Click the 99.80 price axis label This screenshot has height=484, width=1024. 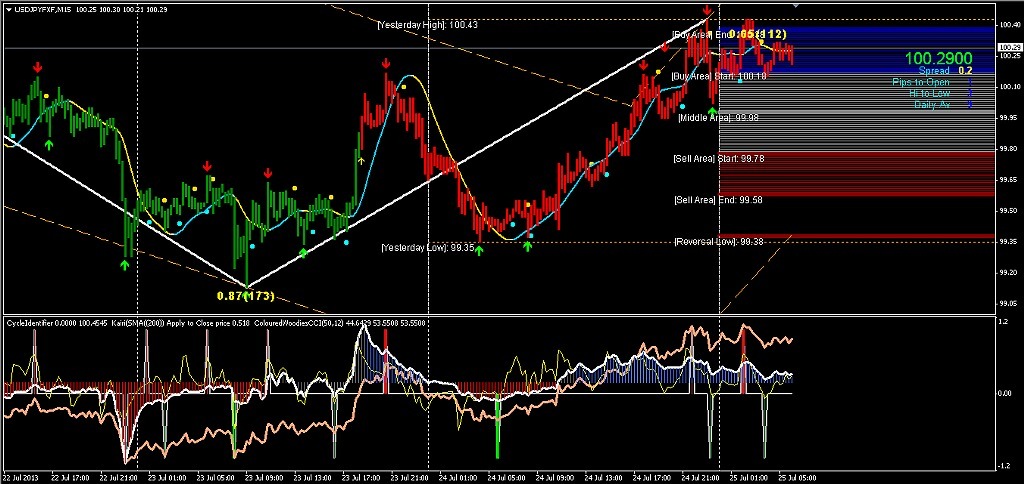click(1008, 149)
